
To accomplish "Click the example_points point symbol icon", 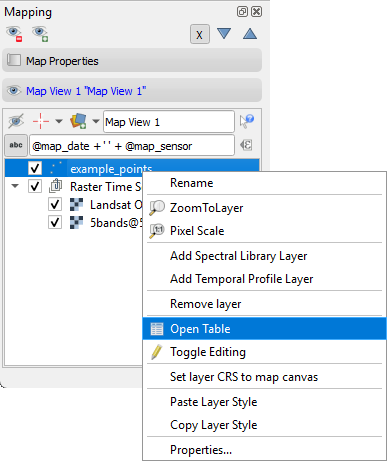I will click(x=56, y=168).
